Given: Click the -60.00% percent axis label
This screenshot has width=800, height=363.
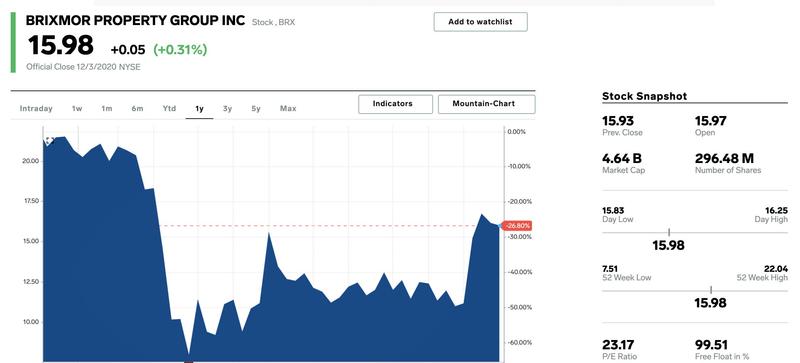Looking at the screenshot, I should [x=519, y=343].
